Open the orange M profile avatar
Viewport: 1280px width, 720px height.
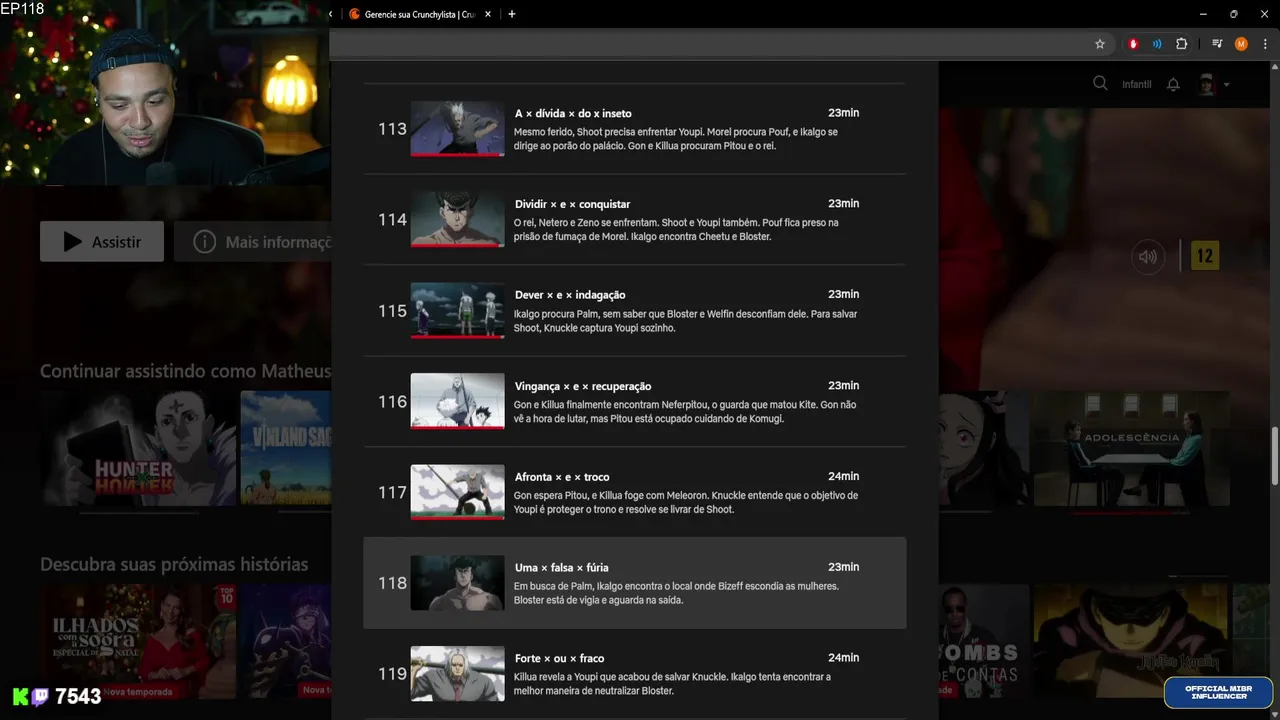tap(1241, 44)
